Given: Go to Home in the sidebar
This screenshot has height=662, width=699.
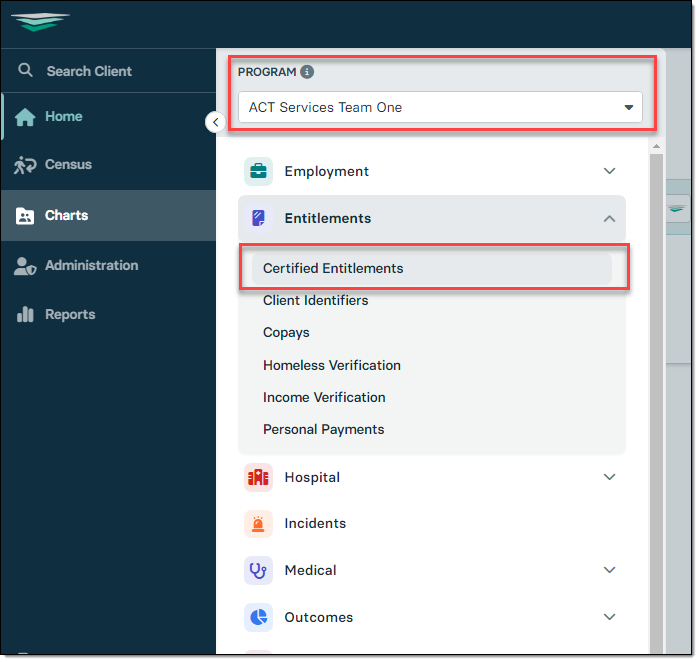Looking at the screenshot, I should click(x=108, y=117).
